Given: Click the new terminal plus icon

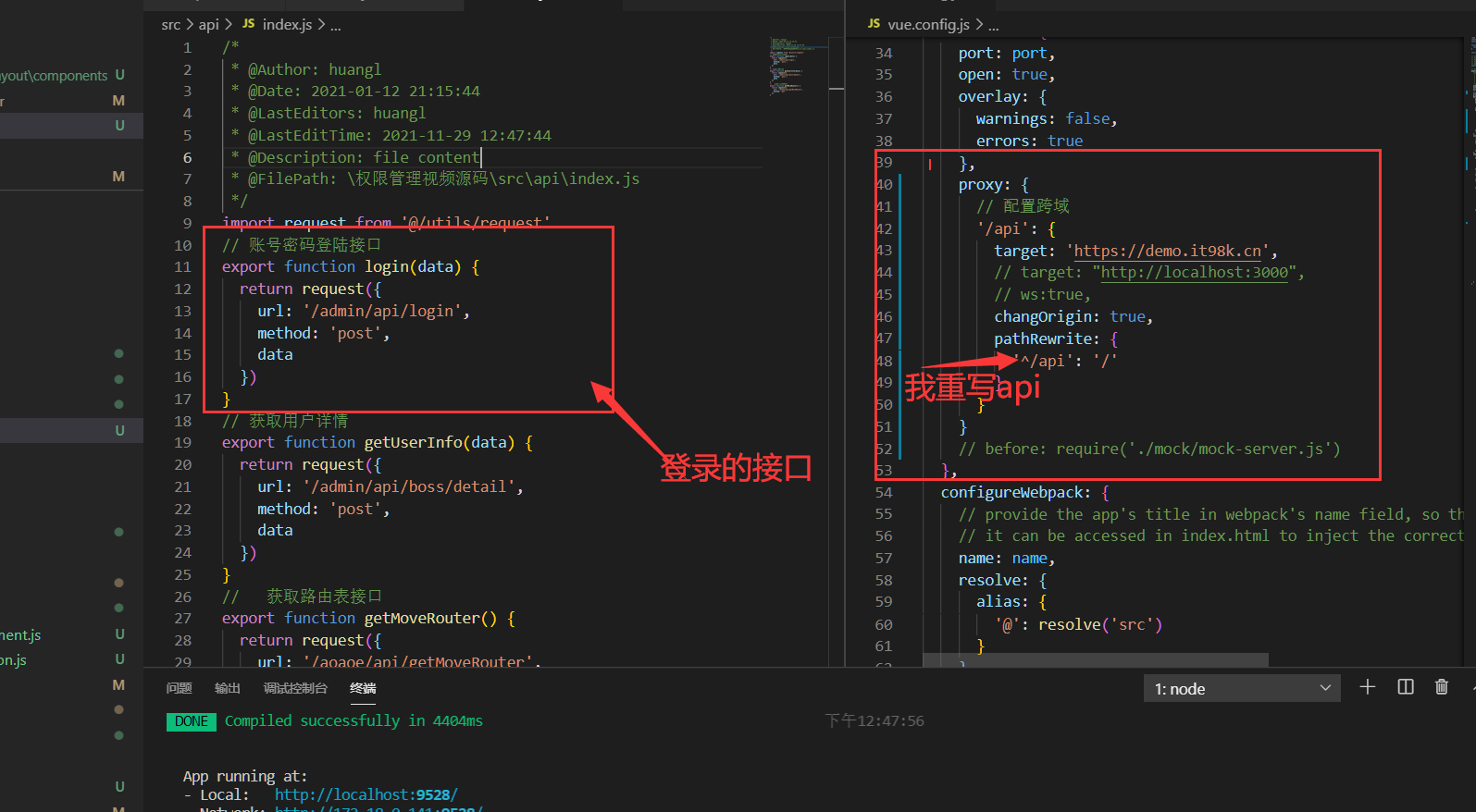Looking at the screenshot, I should coord(1367,687).
